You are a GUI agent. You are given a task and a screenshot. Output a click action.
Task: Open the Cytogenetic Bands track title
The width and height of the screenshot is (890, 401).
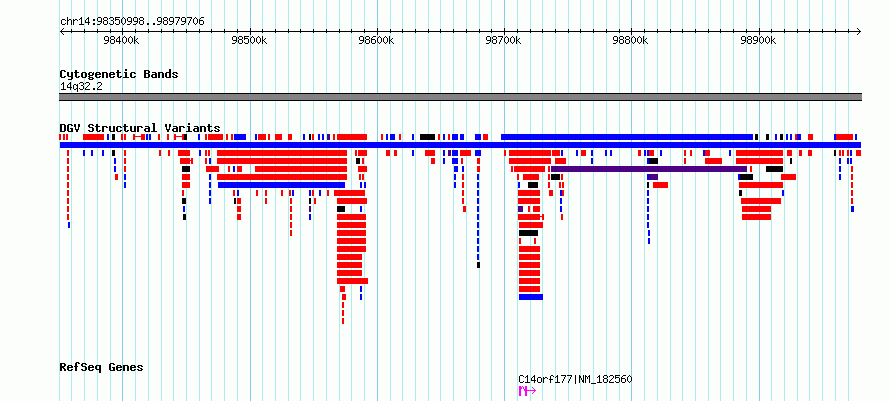[x=119, y=74]
